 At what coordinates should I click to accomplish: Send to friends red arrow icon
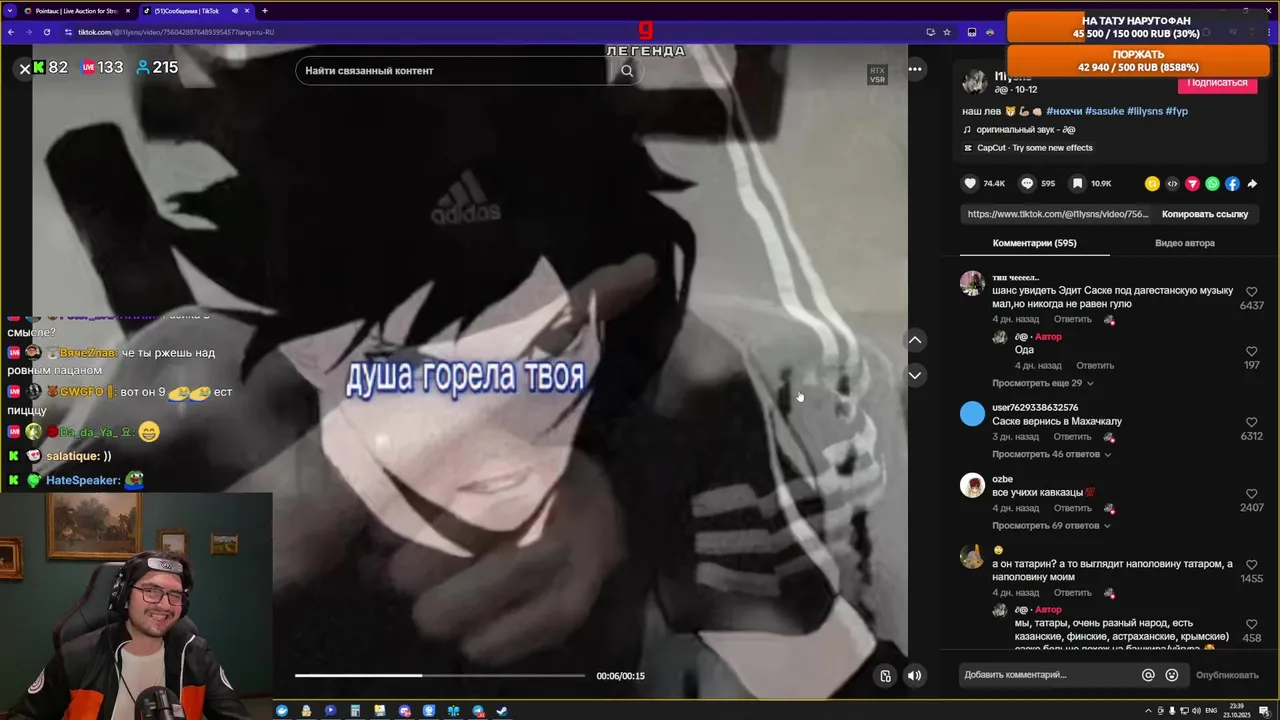(1192, 184)
